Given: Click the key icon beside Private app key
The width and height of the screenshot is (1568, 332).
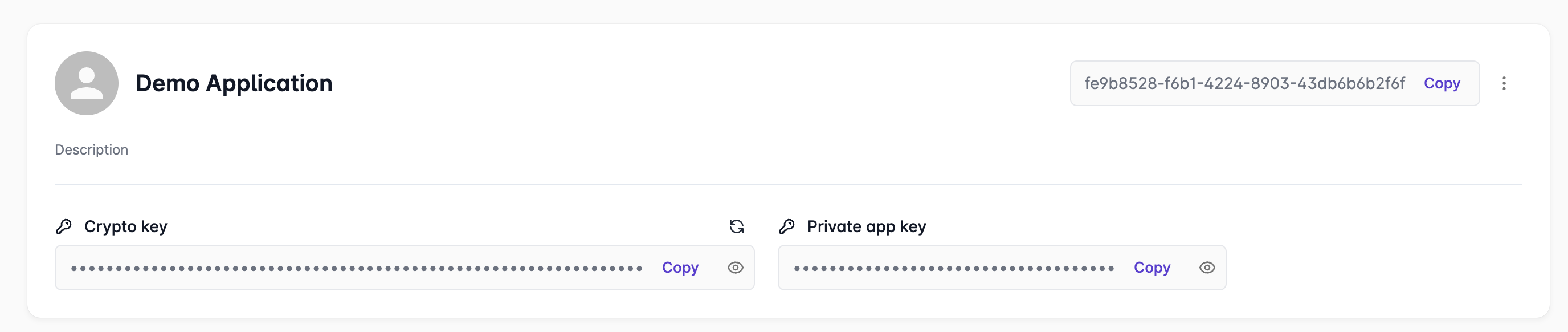Looking at the screenshot, I should pos(786,226).
